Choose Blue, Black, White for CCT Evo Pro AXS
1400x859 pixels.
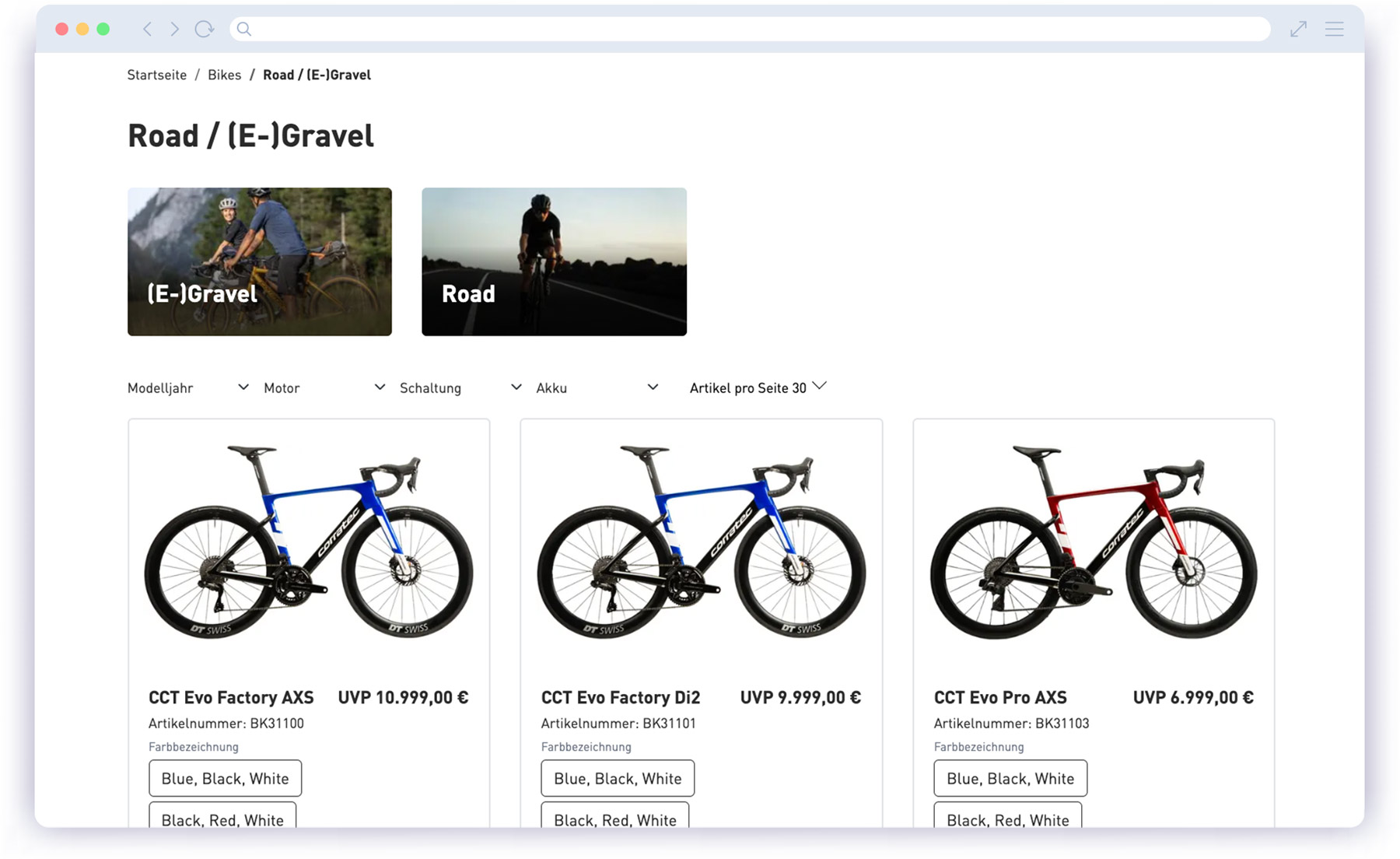[x=1010, y=778]
